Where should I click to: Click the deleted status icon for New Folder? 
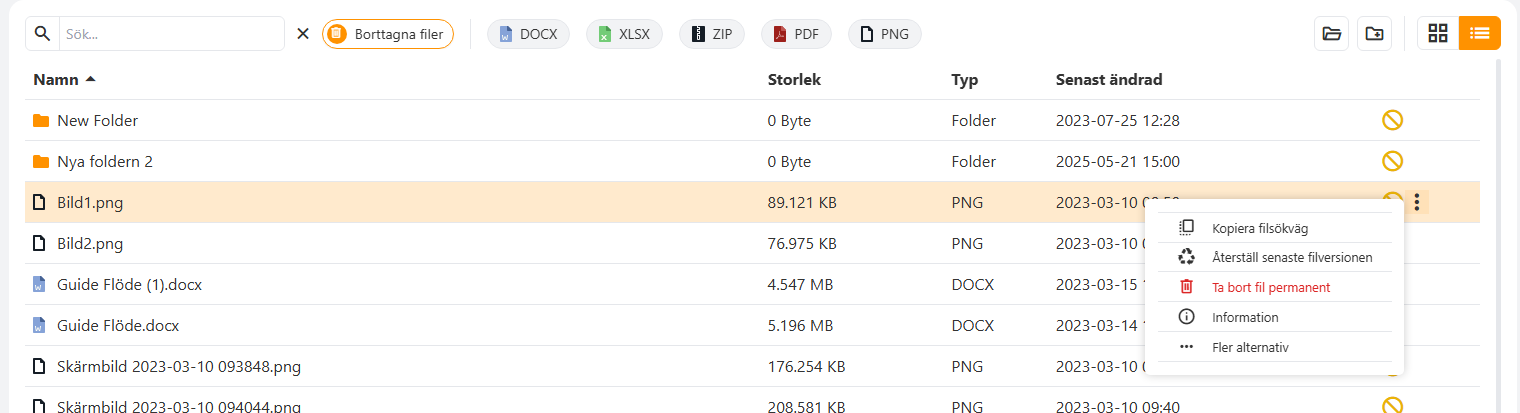[x=1392, y=120]
